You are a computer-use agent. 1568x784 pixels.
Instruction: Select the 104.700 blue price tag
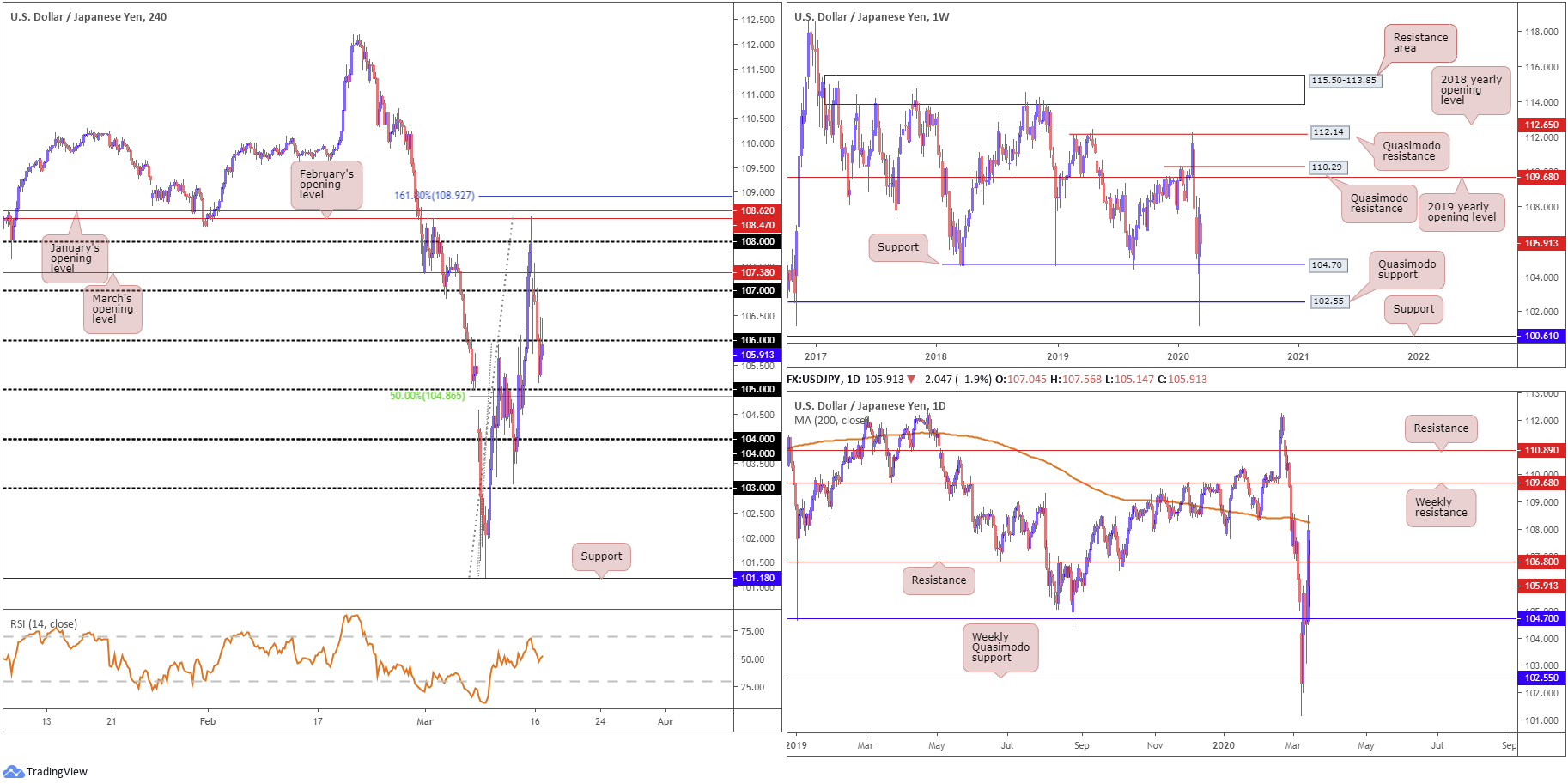coord(1541,618)
